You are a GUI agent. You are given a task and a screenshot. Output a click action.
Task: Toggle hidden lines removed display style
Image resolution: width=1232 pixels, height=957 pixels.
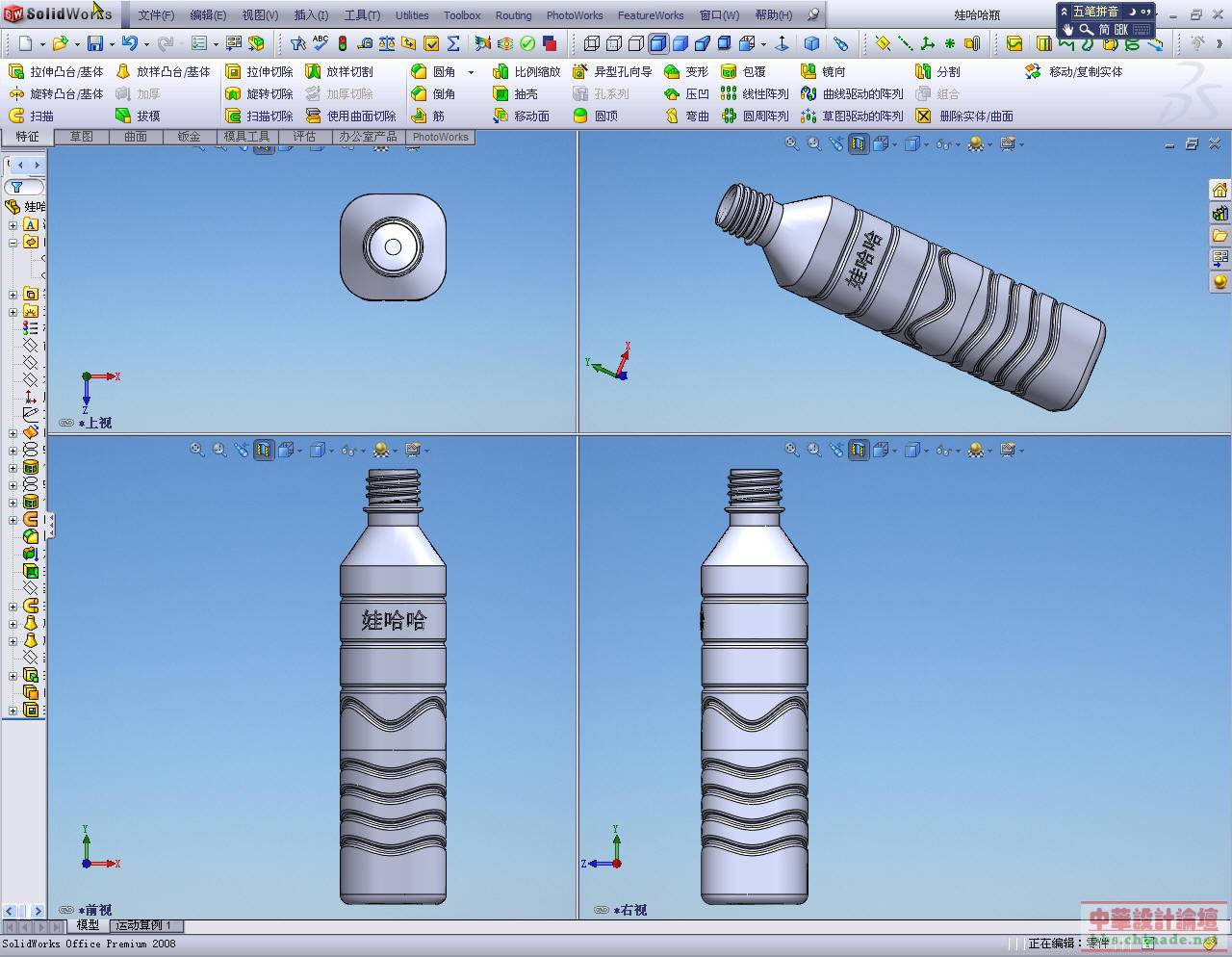(x=636, y=43)
